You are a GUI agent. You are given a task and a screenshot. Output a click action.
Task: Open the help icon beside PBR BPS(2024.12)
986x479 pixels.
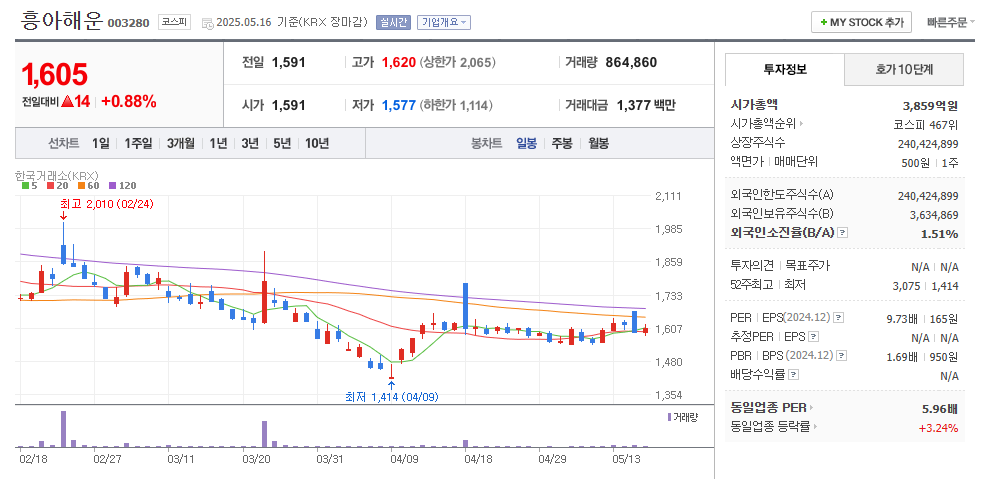842,356
